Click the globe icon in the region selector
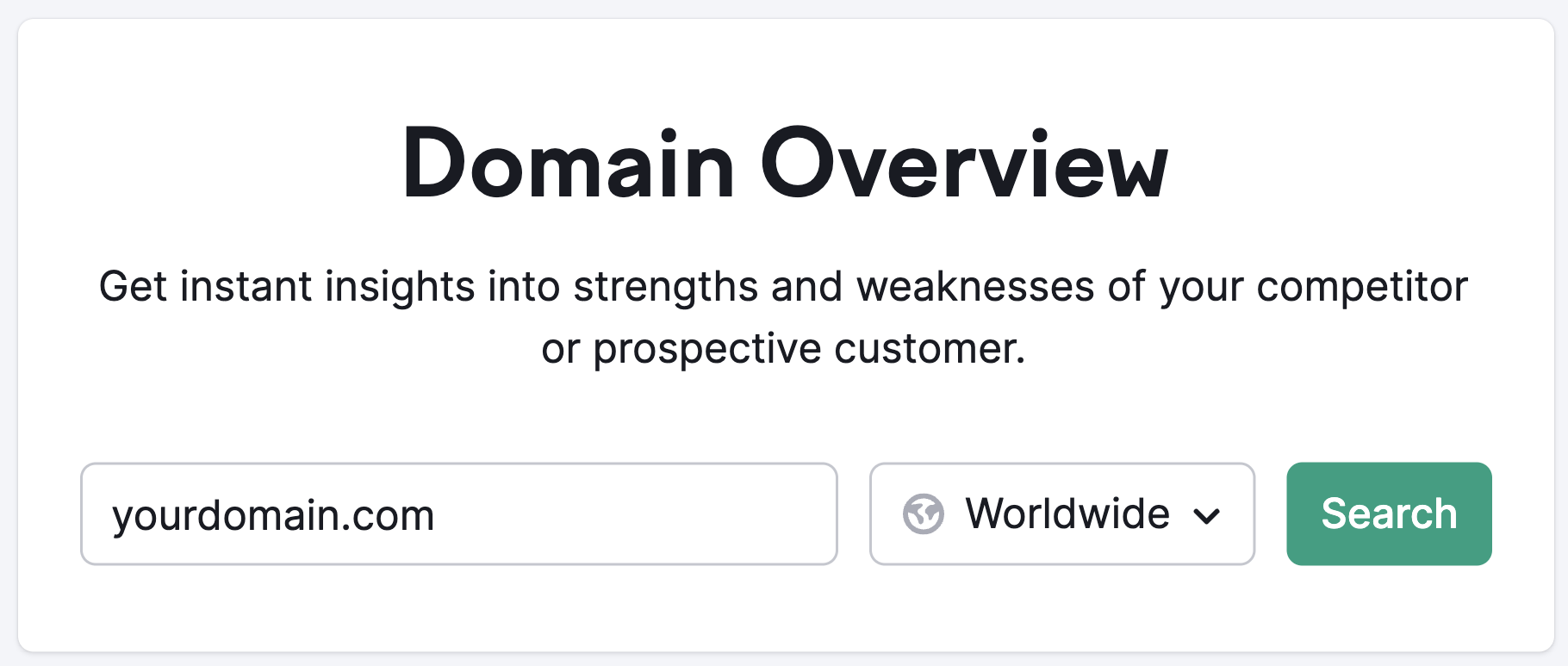The width and height of the screenshot is (1568, 666). (923, 514)
